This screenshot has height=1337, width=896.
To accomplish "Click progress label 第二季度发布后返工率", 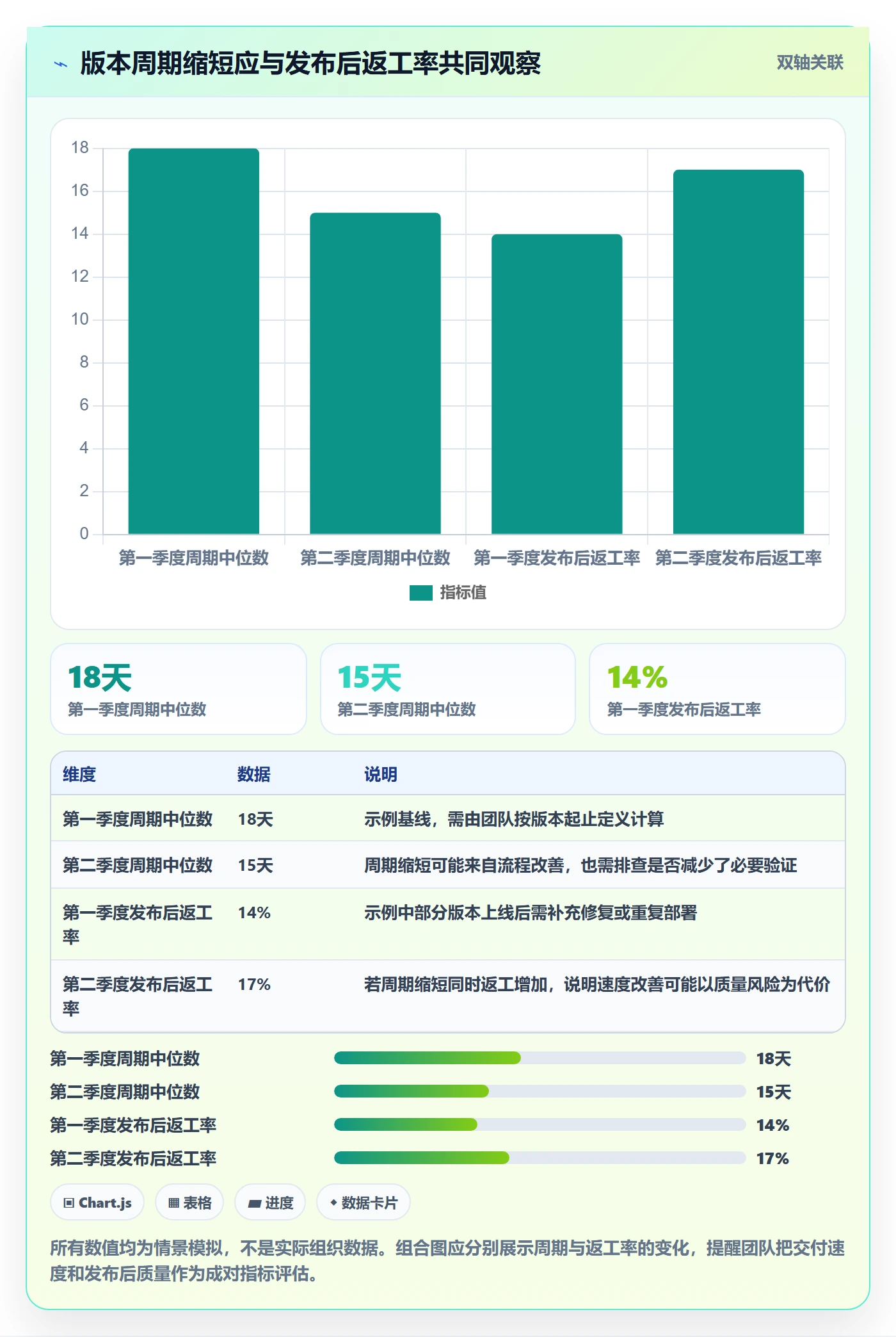I will (133, 1158).
